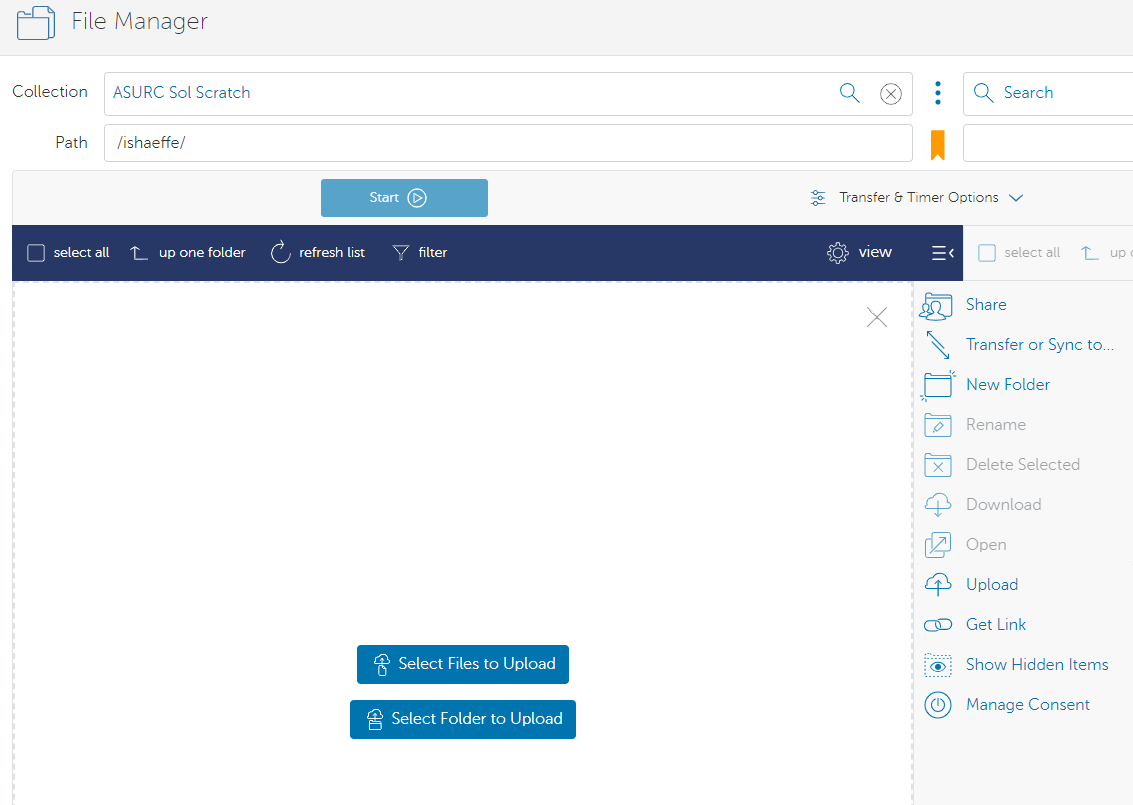This screenshot has height=805, width=1133.
Task: Bookmark the current path using the orange bookmark
Action: click(x=937, y=143)
